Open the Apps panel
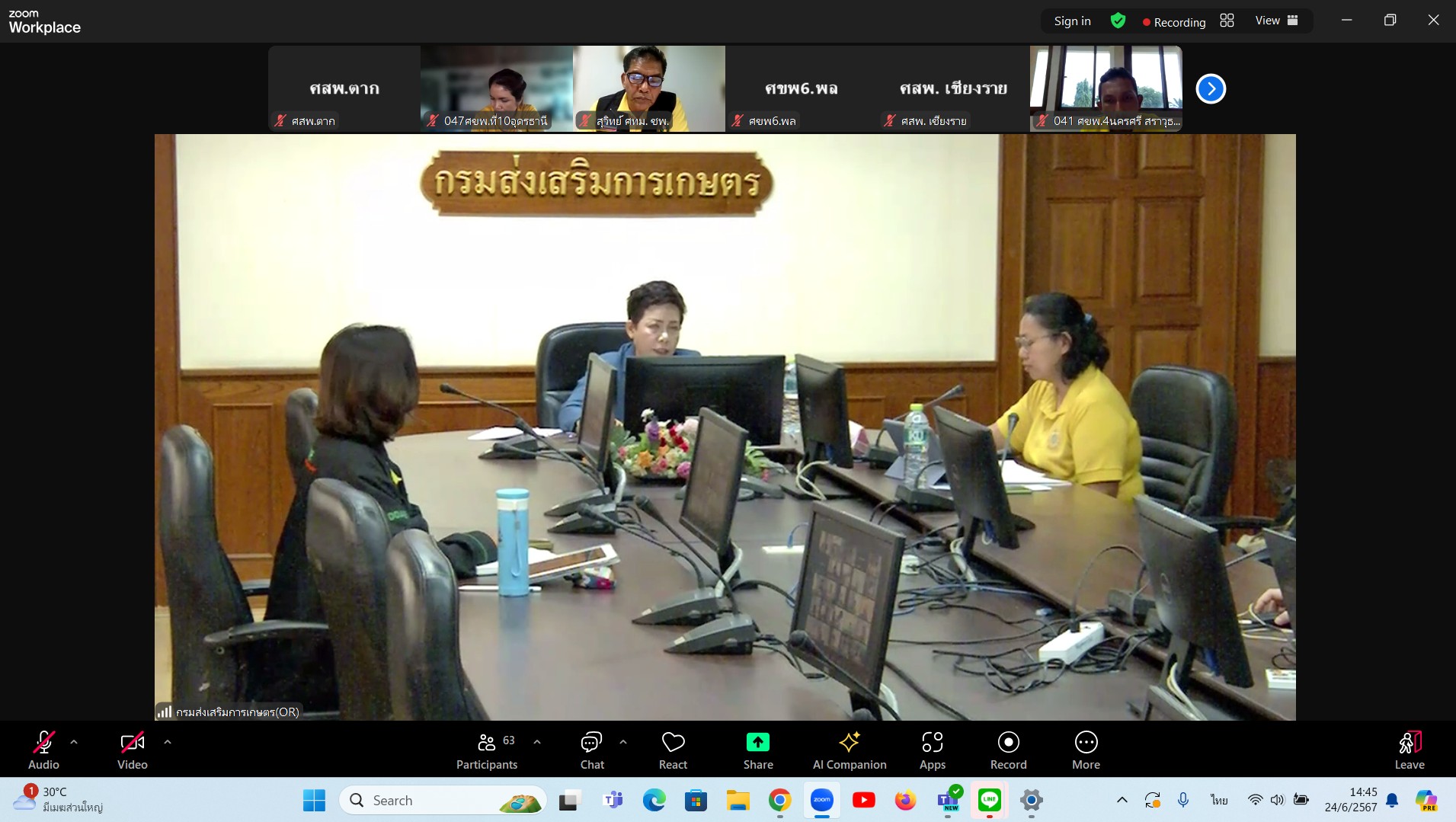The height and width of the screenshot is (822, 1456). pyautogui.click(x=932, y=750)
